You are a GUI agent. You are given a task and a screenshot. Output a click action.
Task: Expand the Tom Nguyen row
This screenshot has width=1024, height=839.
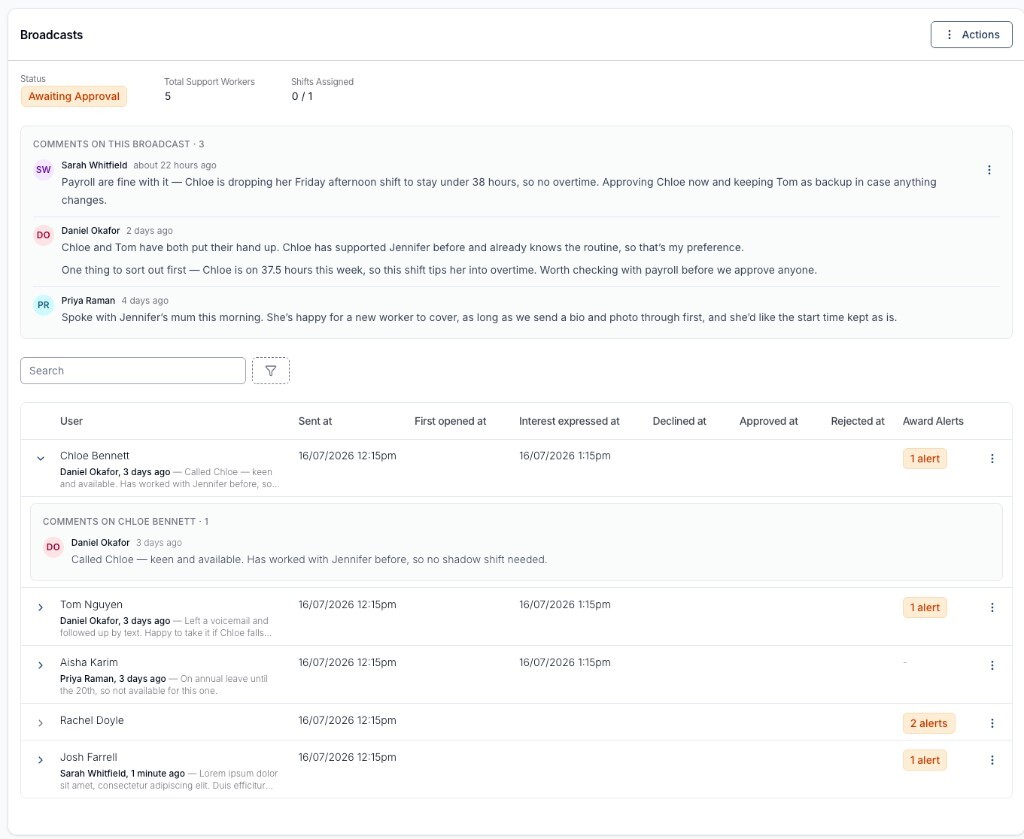(40, 607)
